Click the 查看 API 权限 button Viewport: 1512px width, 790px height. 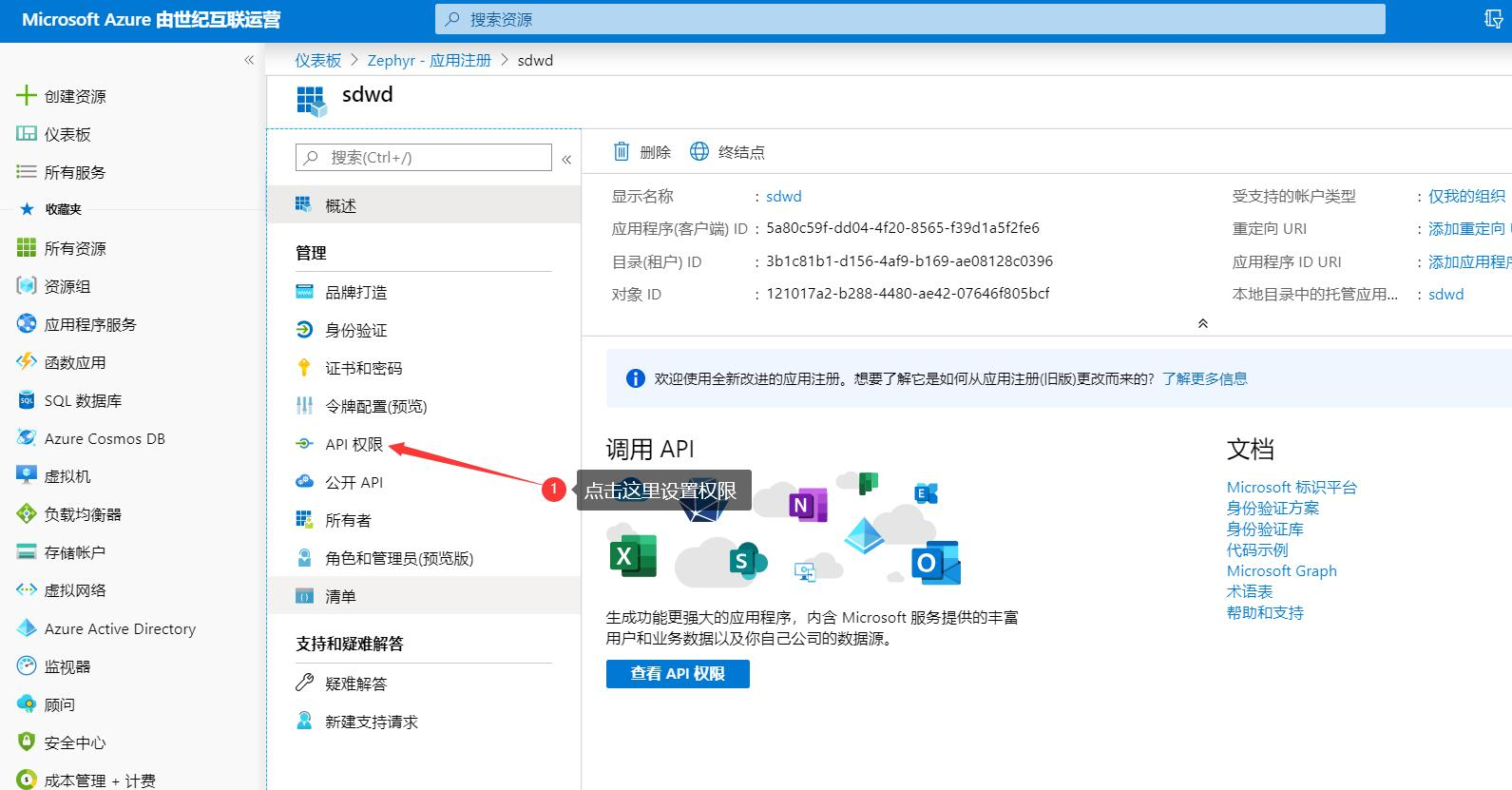(678, 673)
